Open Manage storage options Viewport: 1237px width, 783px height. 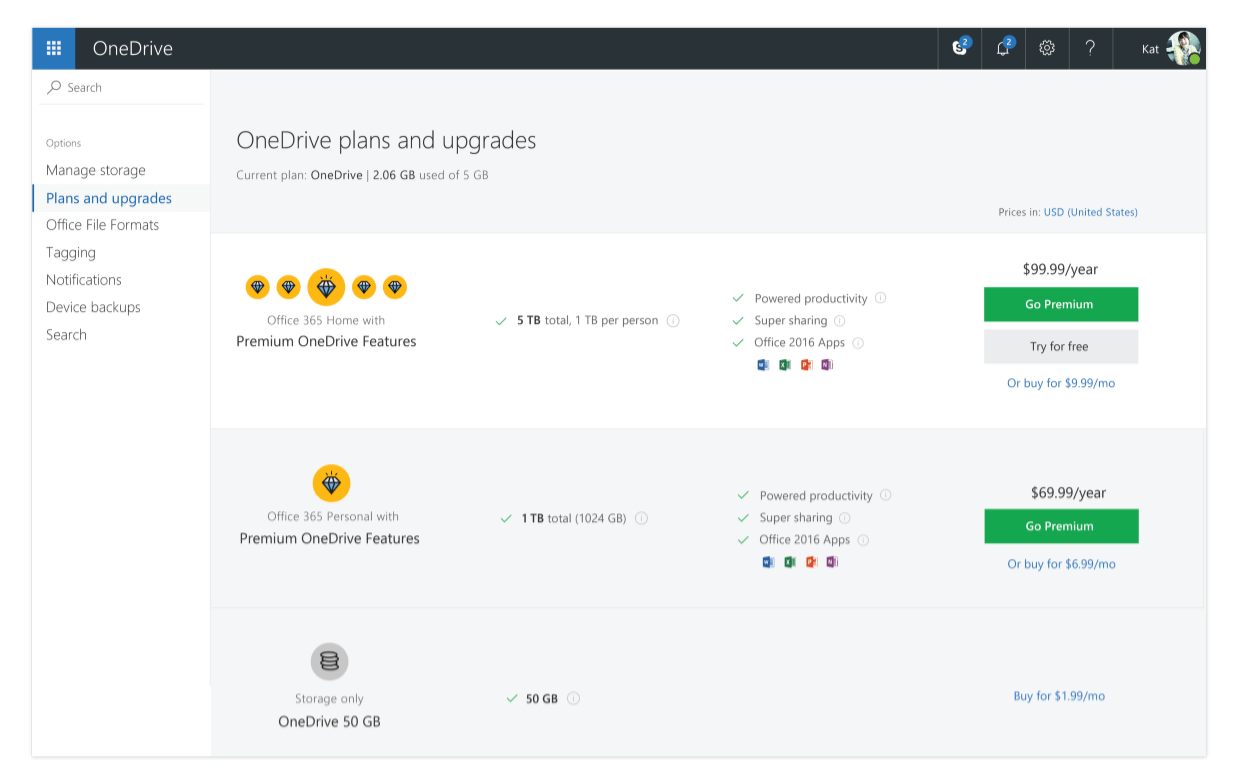[96, 170]
